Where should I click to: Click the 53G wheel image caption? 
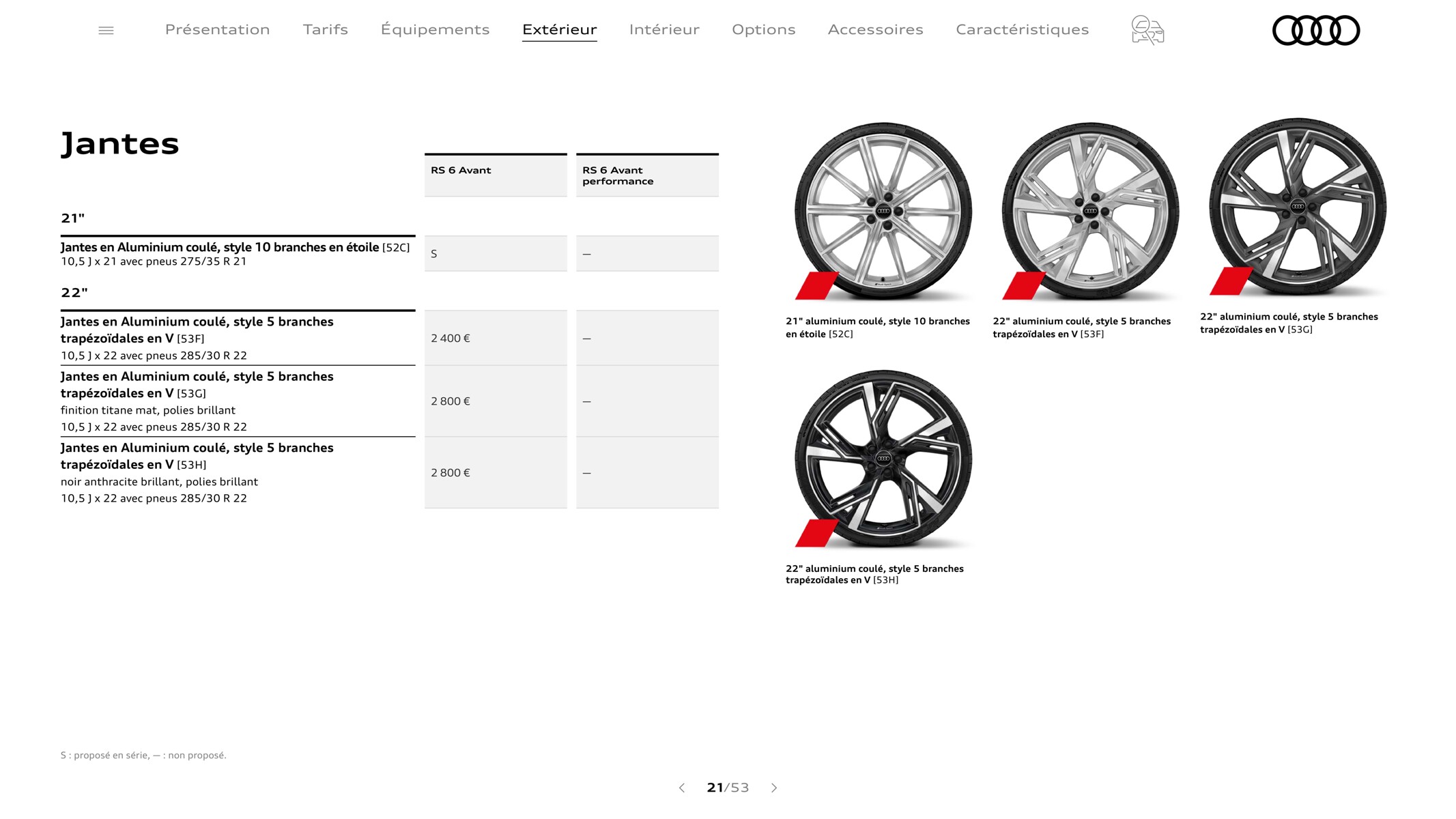1289,323
